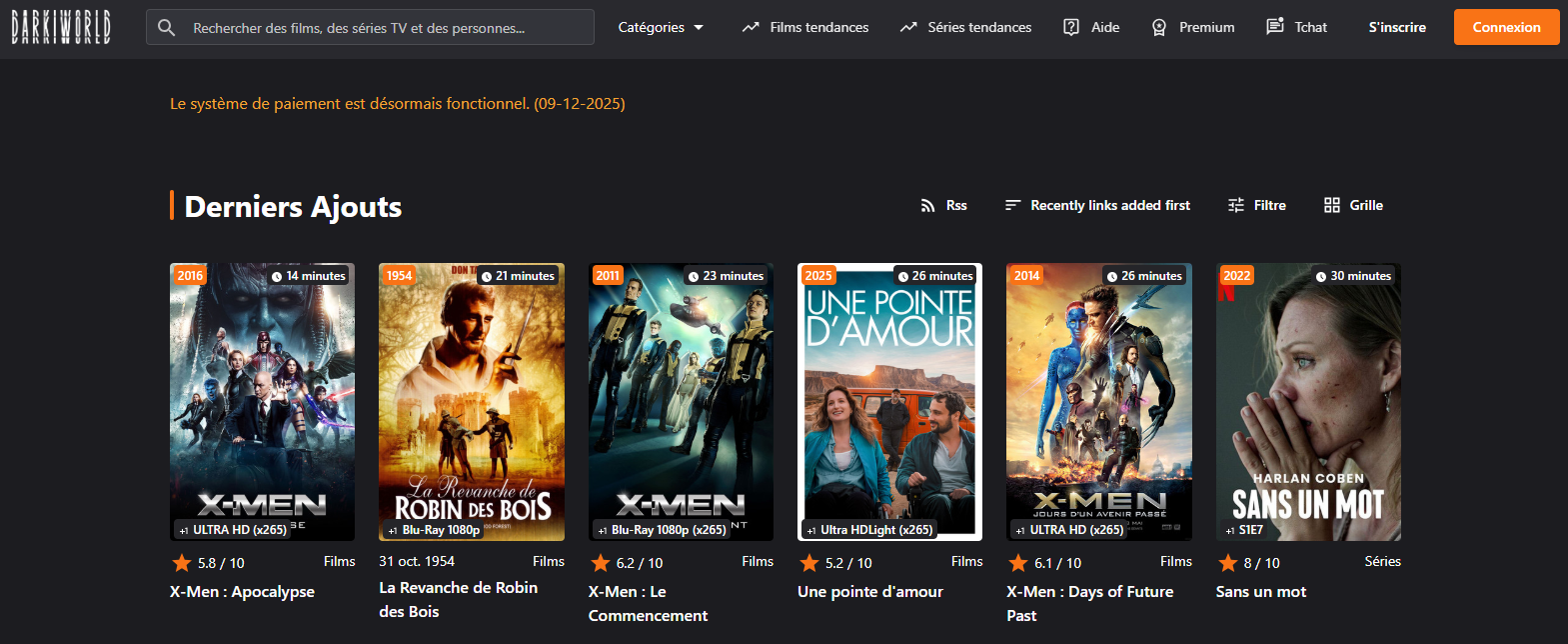Viewport: 1568px width, 644px height.
Task: Click title 'X-Men : Apocalypse'
Action: coord(242,592)
